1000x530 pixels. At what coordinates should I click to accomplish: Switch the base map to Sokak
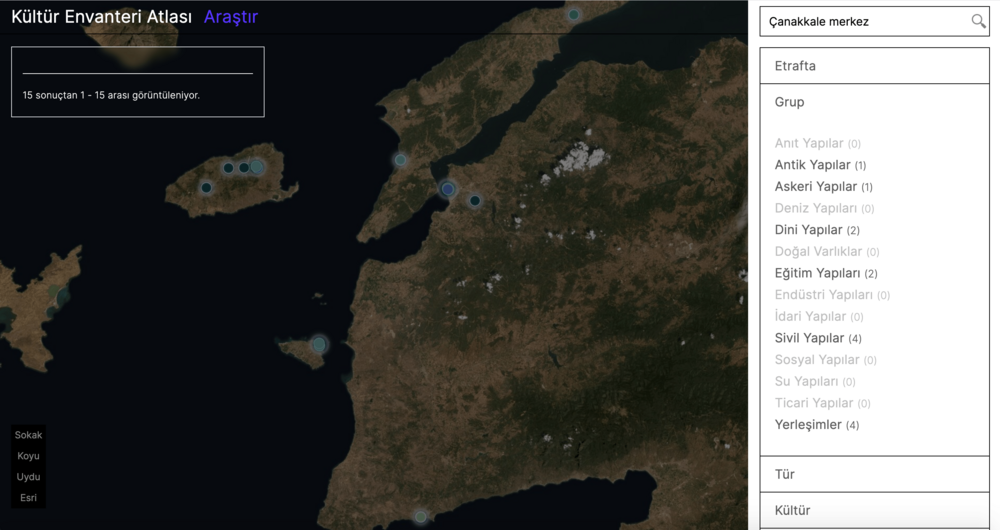(x=28, y=435)
